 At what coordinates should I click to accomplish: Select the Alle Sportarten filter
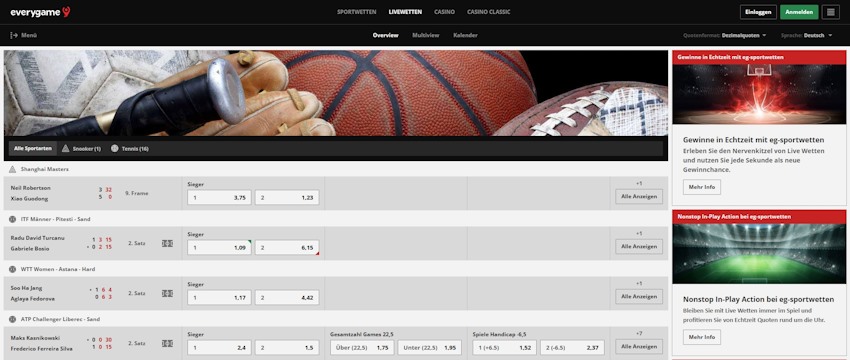33,149
